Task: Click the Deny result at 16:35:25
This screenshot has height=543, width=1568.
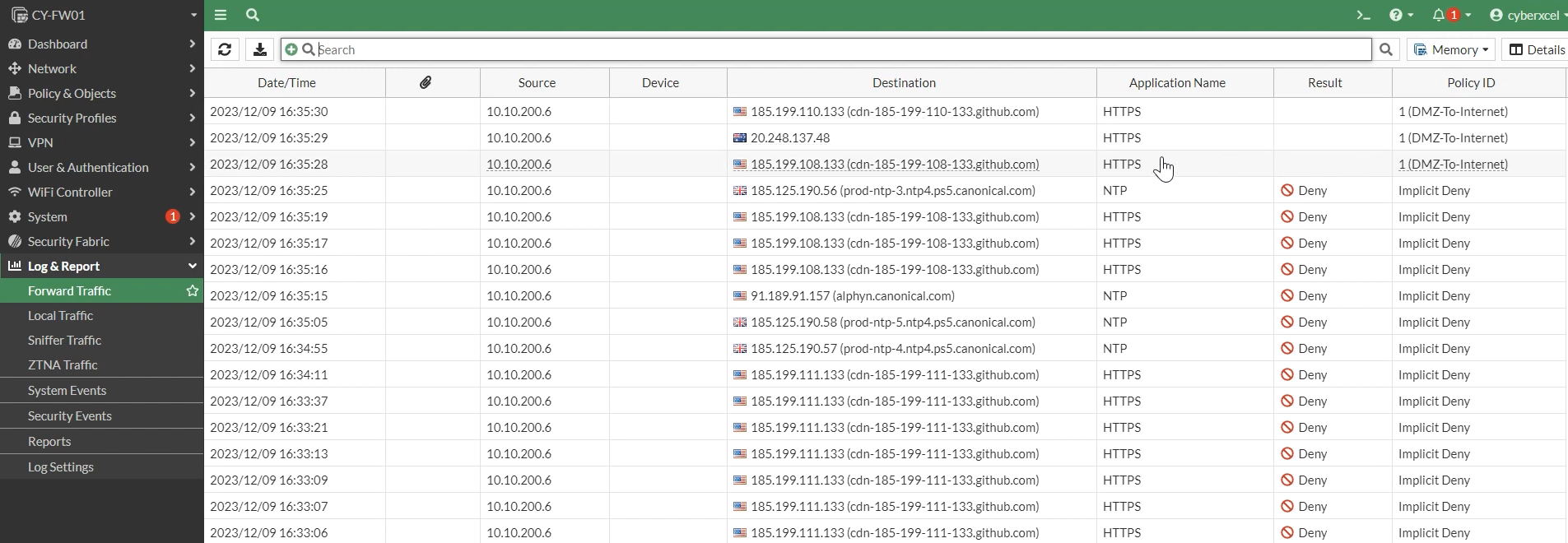Action: 1305,190
